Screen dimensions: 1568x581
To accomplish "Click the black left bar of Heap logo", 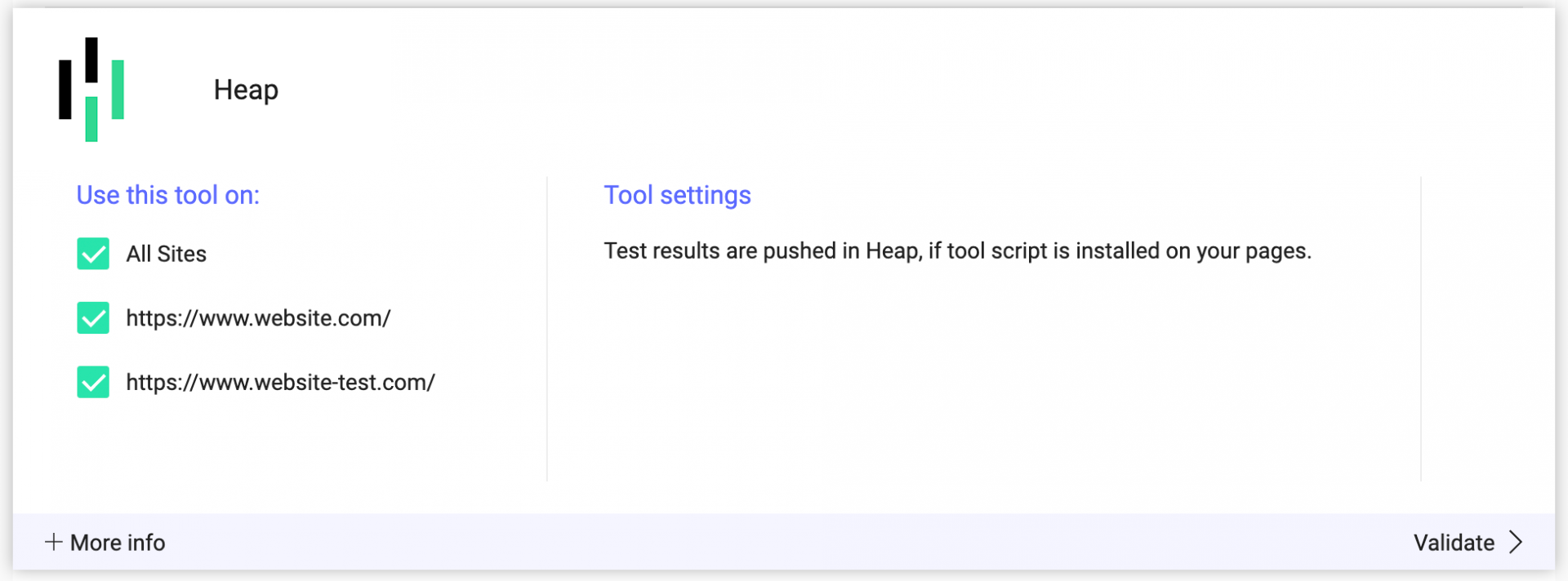I will point(65,90).
